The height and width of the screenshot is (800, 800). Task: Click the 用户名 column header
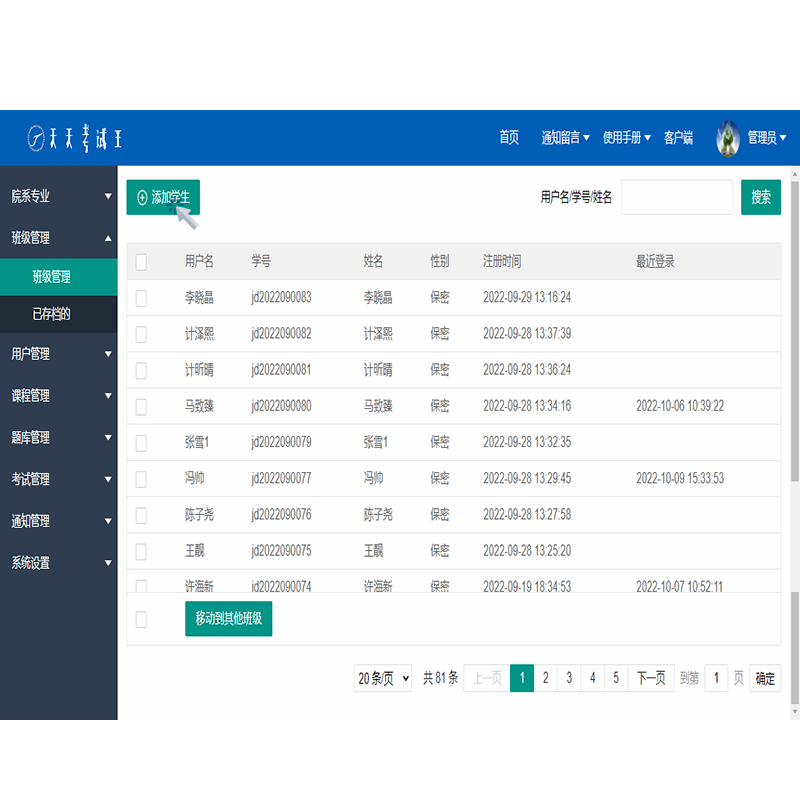point(199,261)
